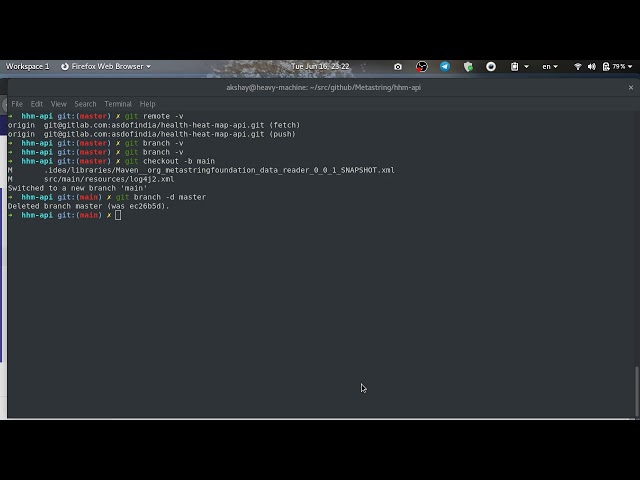The width and height of the screenshot is (640, 480).
Task: Open the Search menu in the terminal
Action: pyautogui.click(x=85, y=104)
